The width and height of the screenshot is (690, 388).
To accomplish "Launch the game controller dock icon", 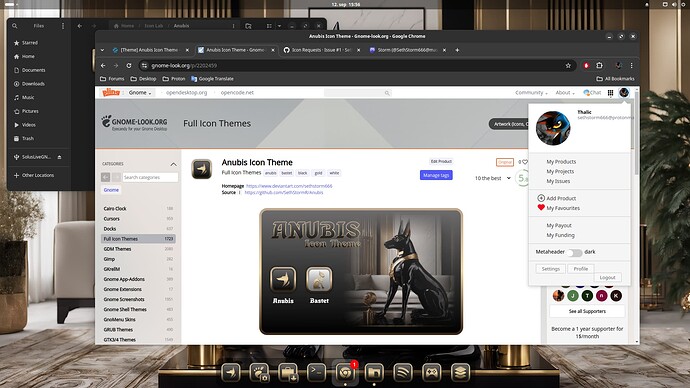I will click(432, 373).
